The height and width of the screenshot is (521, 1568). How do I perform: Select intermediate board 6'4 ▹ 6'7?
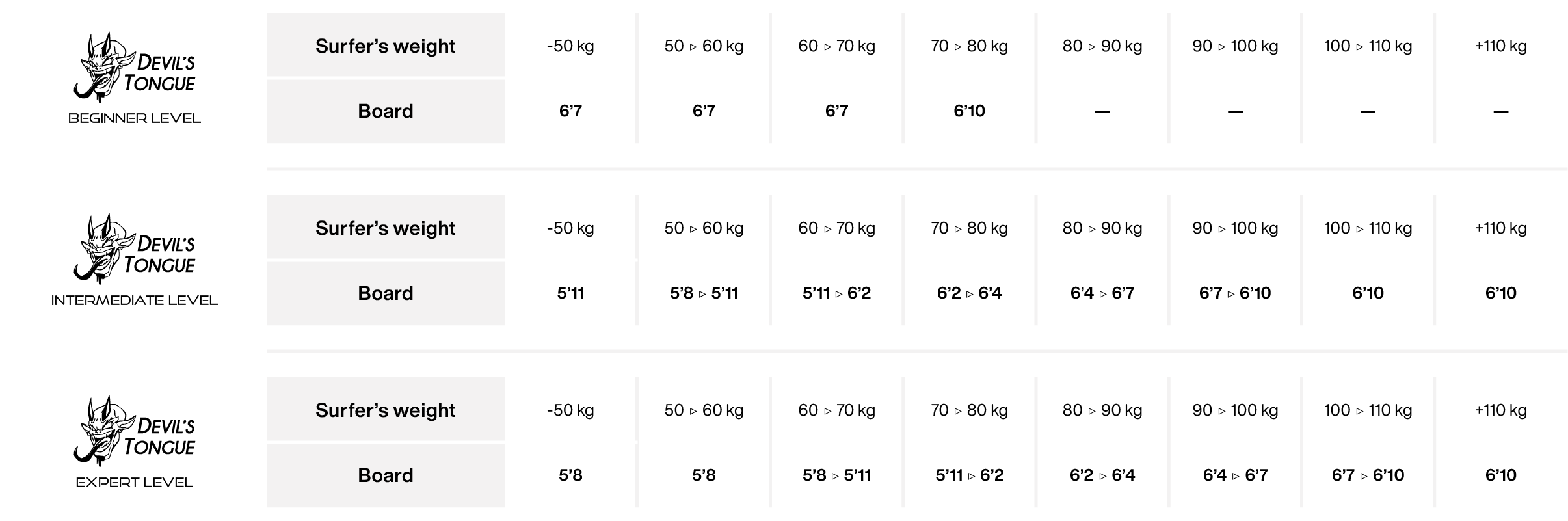coord(1102,293)
